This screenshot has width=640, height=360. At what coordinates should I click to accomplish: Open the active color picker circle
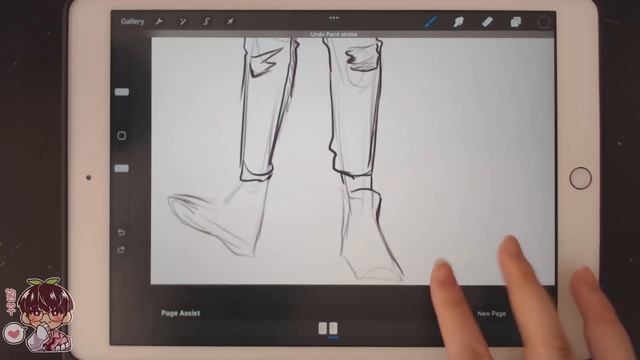click(543, 22)
